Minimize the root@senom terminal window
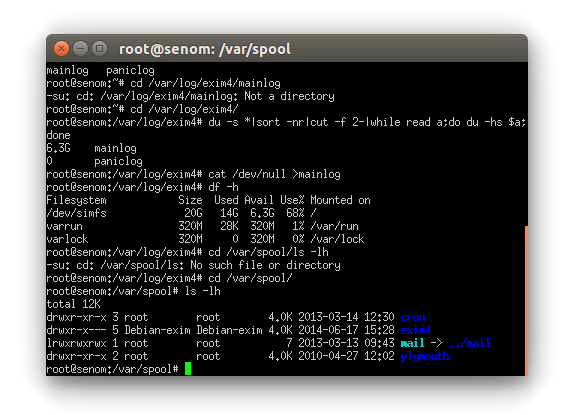The width and height of the screenshot is (570, 415). pyautogui.click(x=80, y=49)
